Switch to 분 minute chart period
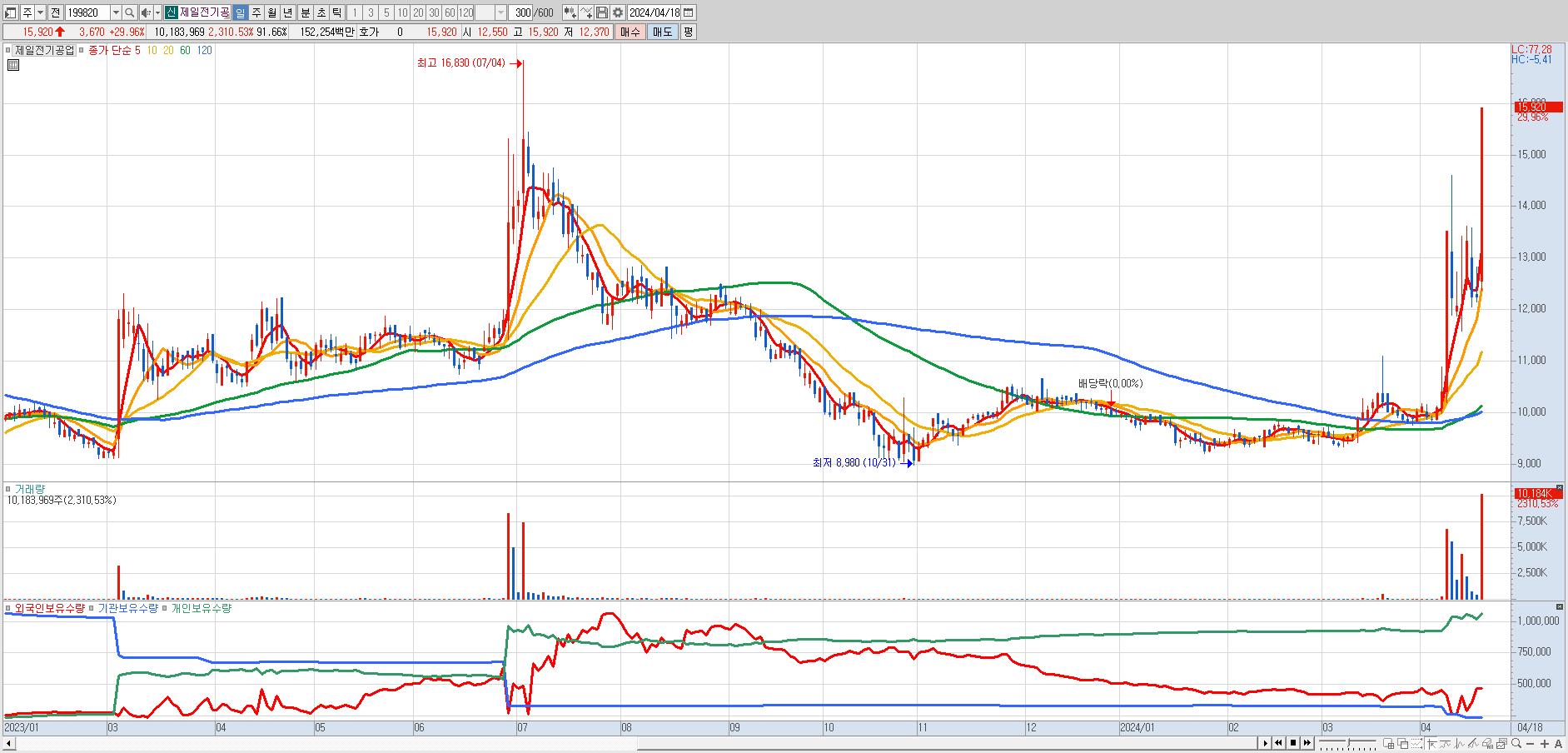Screen dimensions: 1568x753 point(305,12)
